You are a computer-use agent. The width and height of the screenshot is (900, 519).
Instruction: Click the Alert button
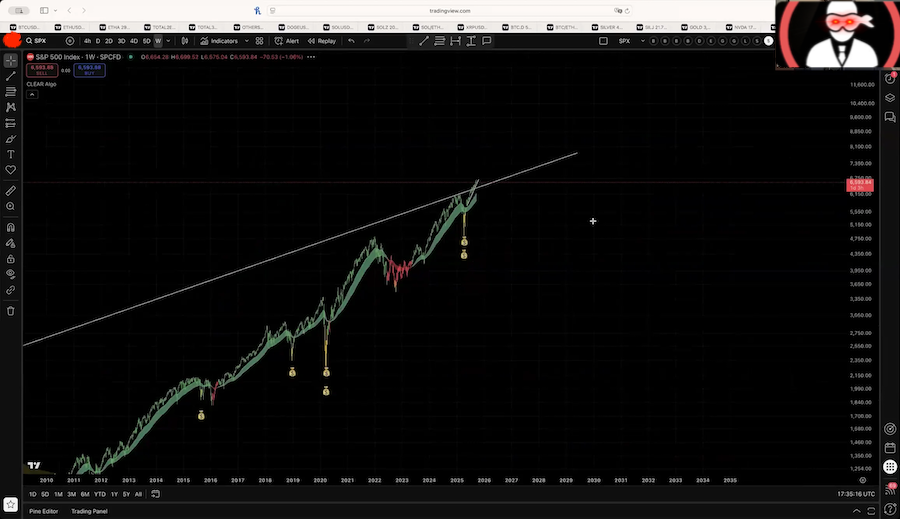[287, 41]
